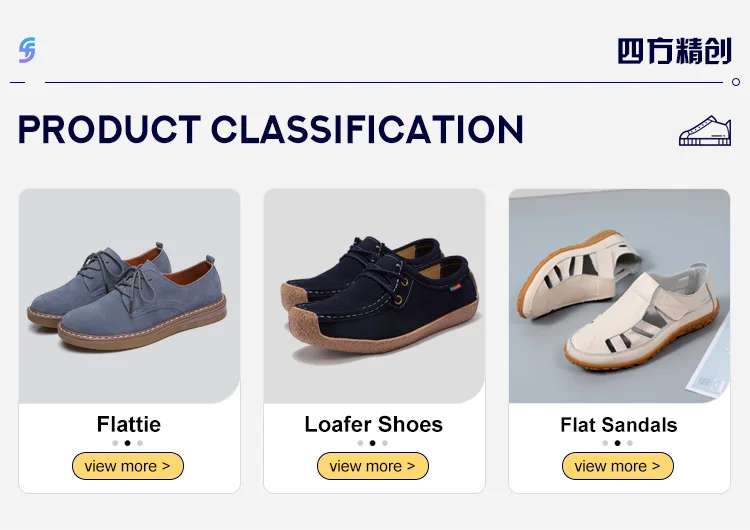Open the navy Loafer Shoes image
The image size is (750, 530).
tap(374, 296)
